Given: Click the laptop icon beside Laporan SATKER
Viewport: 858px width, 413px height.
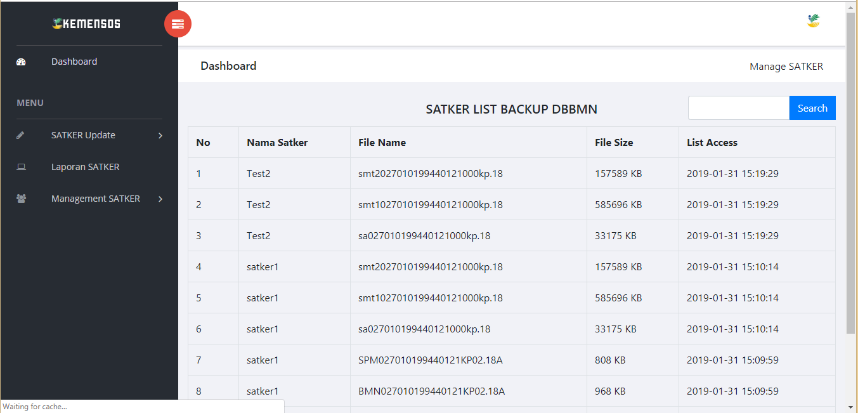Looking at the screenshot, I should point(21,167).
